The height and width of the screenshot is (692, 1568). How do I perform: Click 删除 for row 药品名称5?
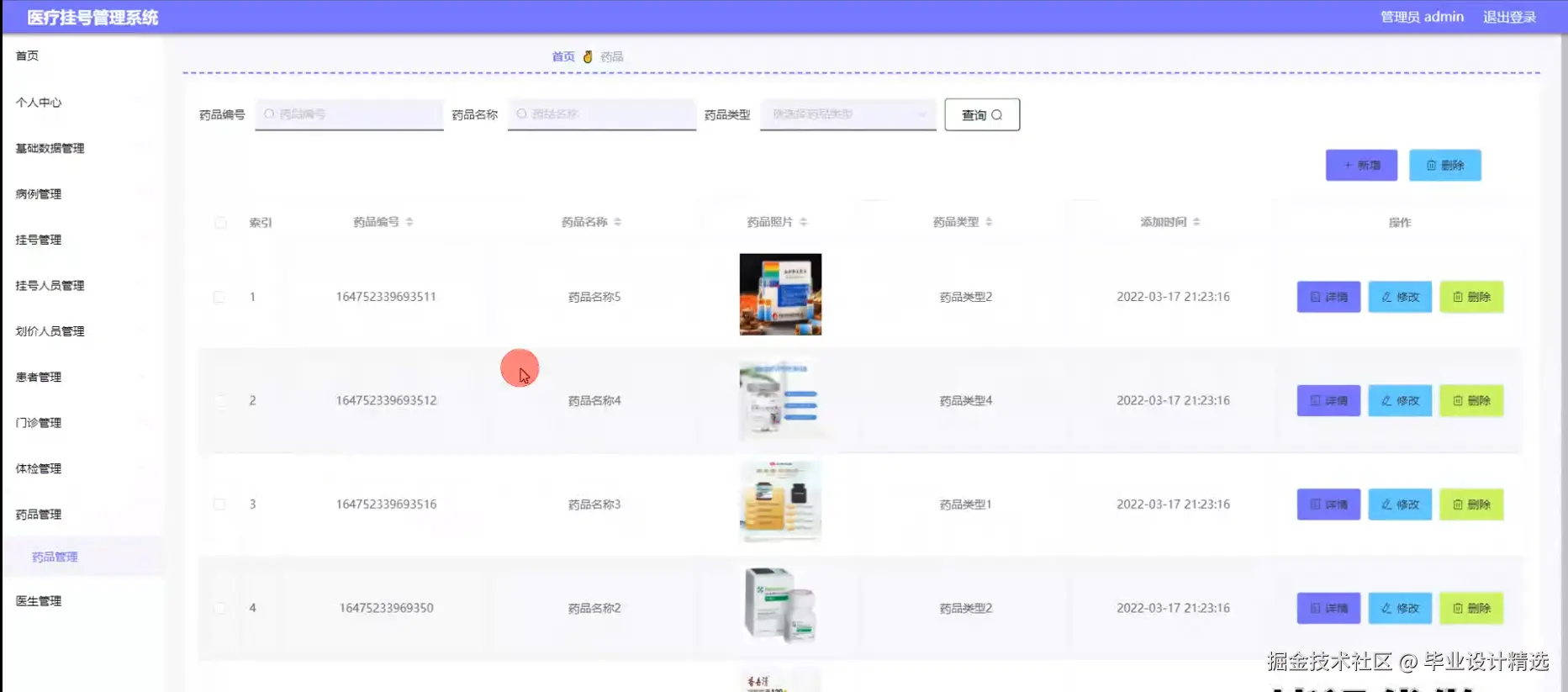click(x=1471, y=297)
